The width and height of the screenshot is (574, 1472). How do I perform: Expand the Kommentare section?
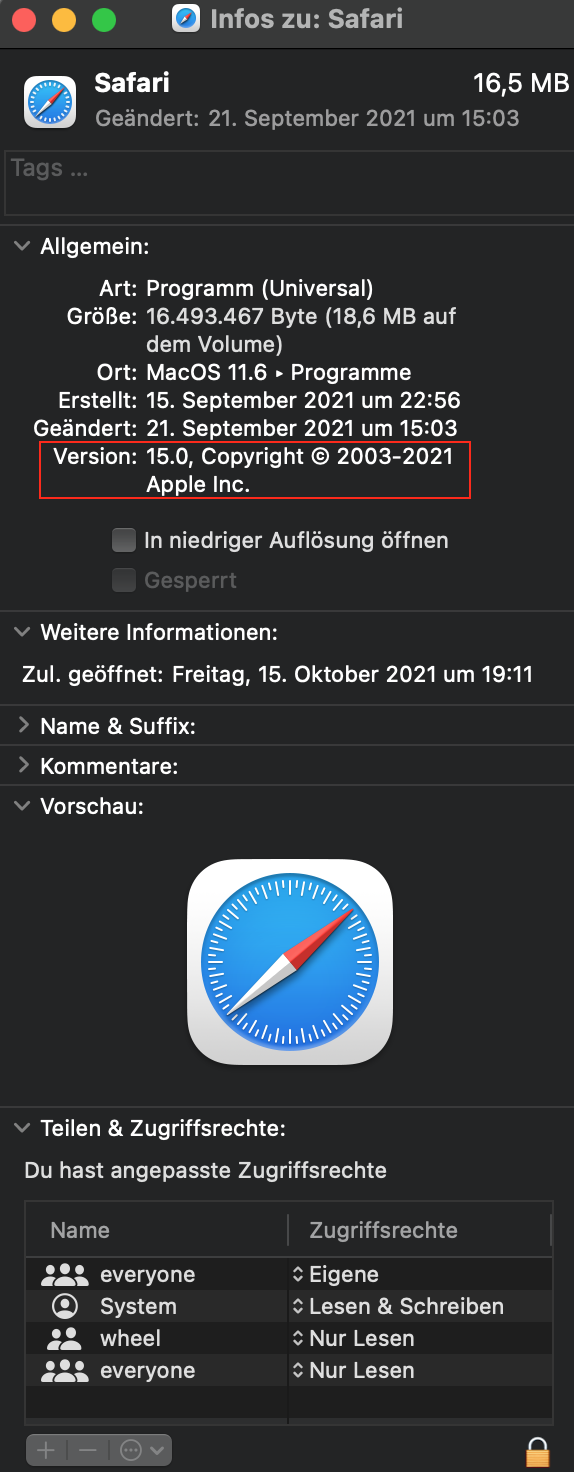22,767
